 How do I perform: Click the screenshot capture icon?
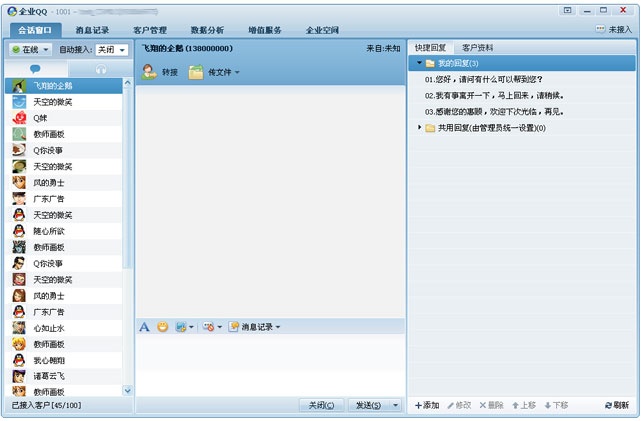pos(208,327)
